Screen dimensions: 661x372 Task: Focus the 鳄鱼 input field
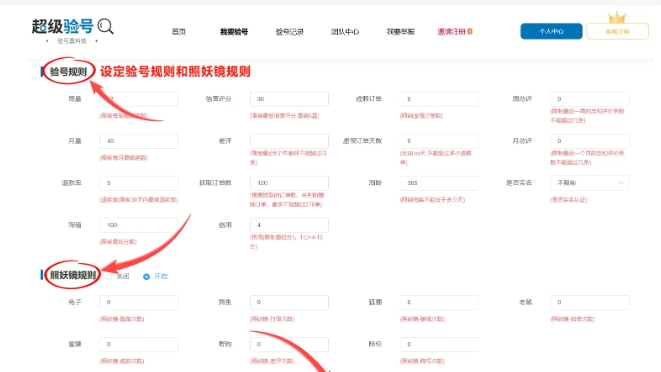coord(289,302)
